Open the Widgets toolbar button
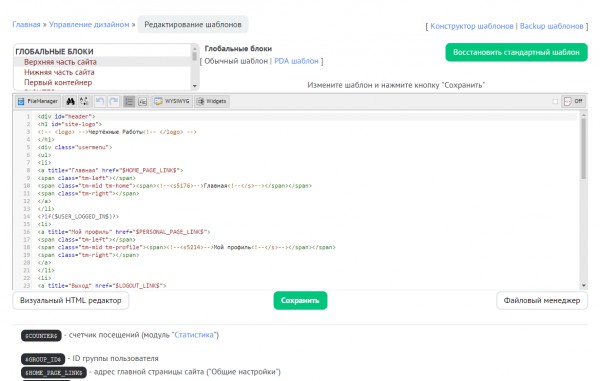Screen dimensions: 600x381 pos(212,101)
